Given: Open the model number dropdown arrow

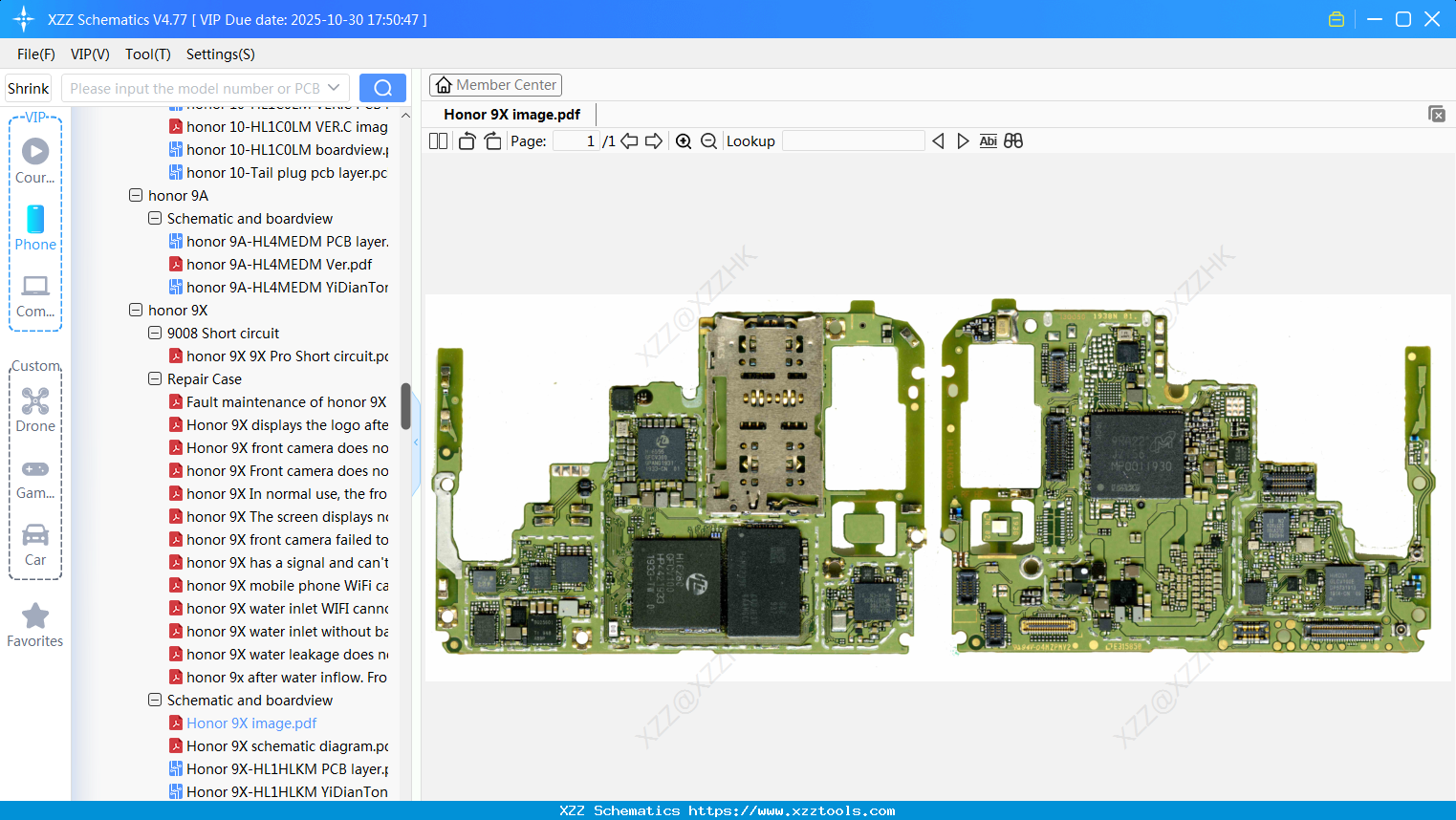Looking at the screenshot, I should pyautogui.click(x=334, y=88).
